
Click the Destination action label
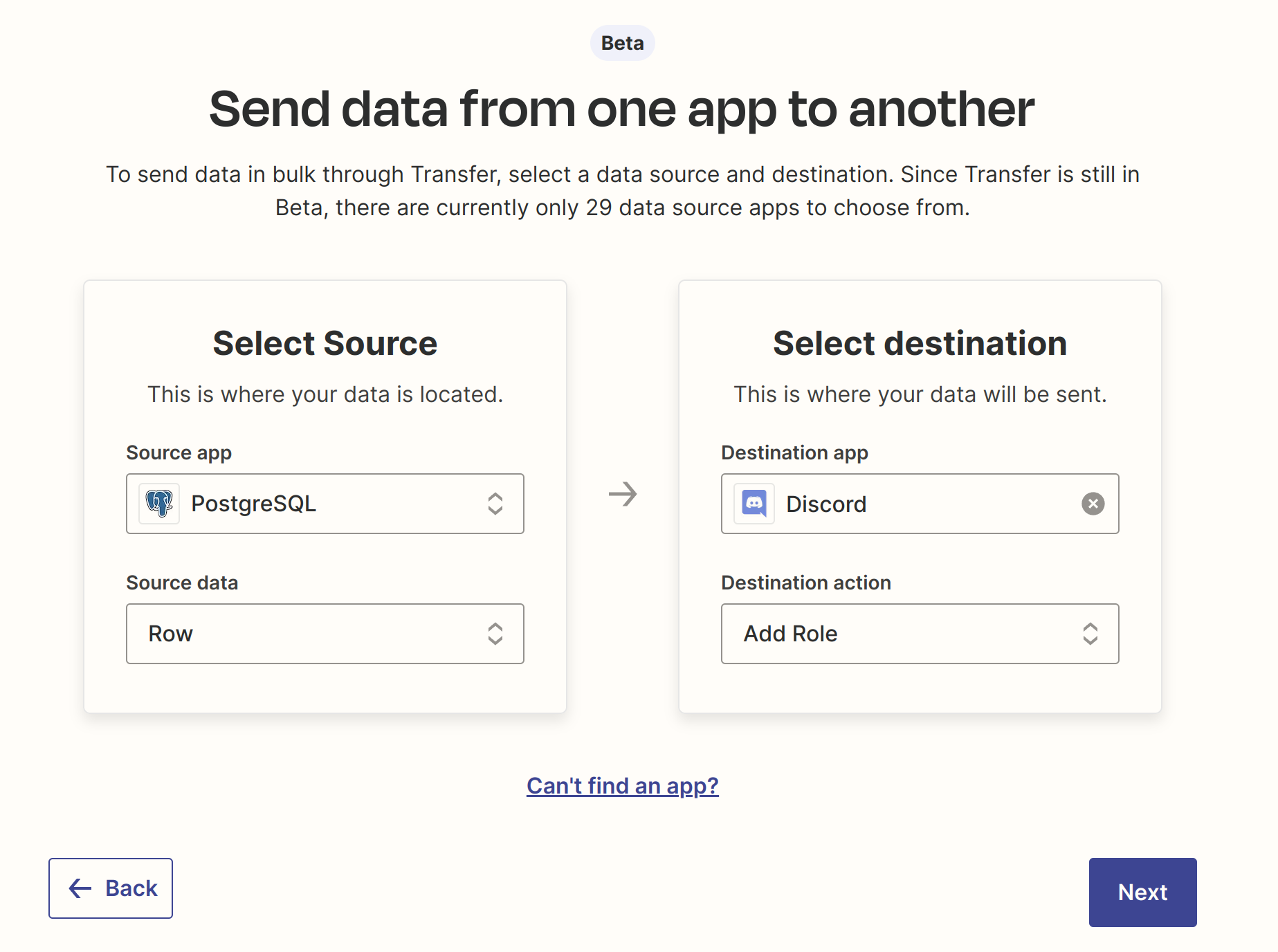(x=805, y=583)
